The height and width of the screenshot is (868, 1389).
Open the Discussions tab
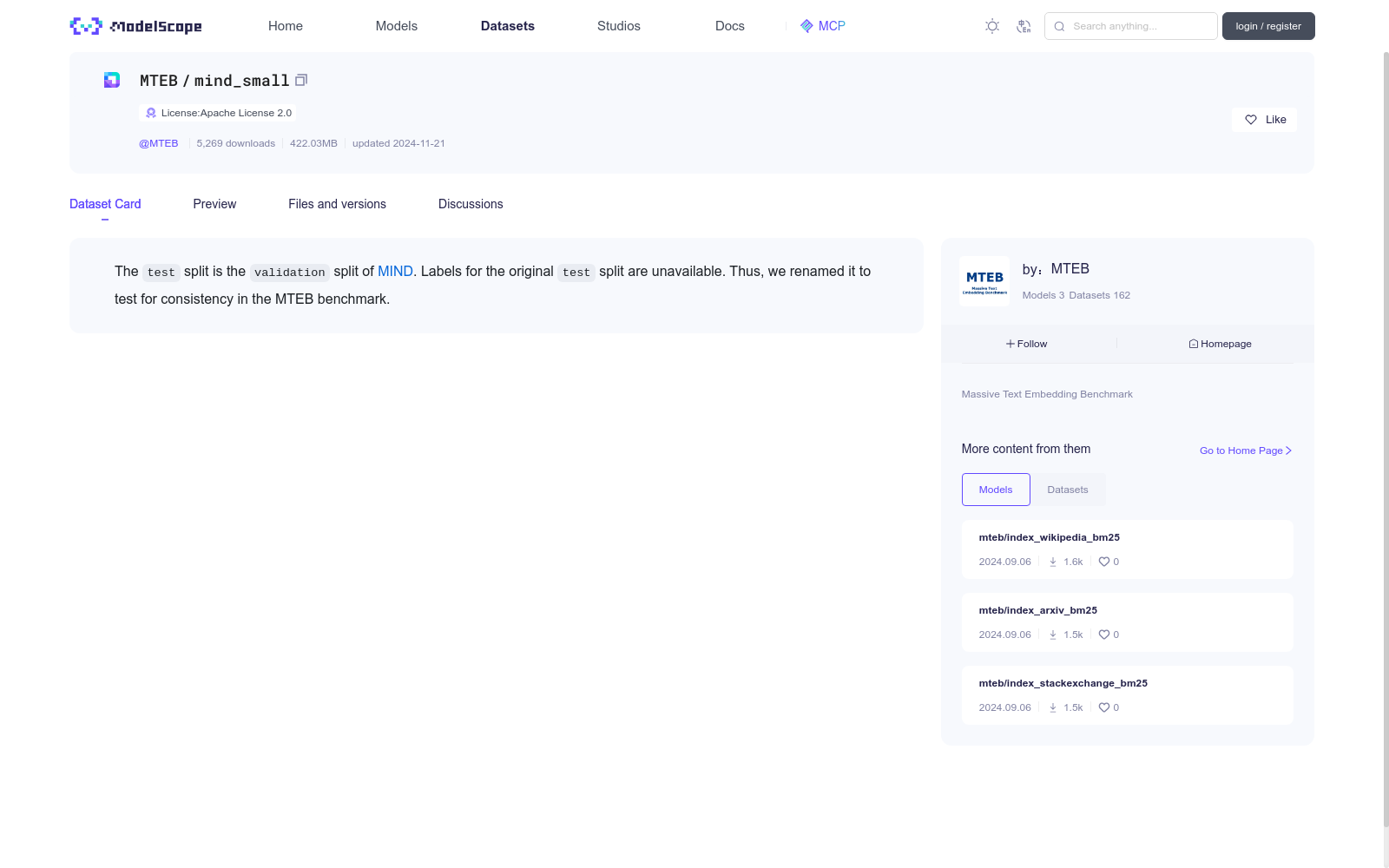coord(471,204)
